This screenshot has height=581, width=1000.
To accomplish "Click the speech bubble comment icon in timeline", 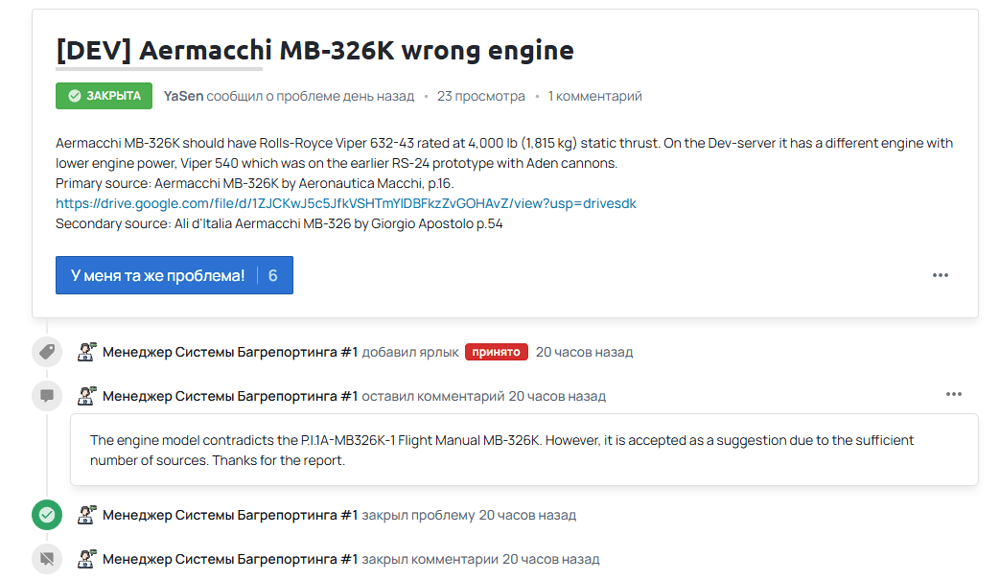I will pyautogui.click(x=46, y=396).
